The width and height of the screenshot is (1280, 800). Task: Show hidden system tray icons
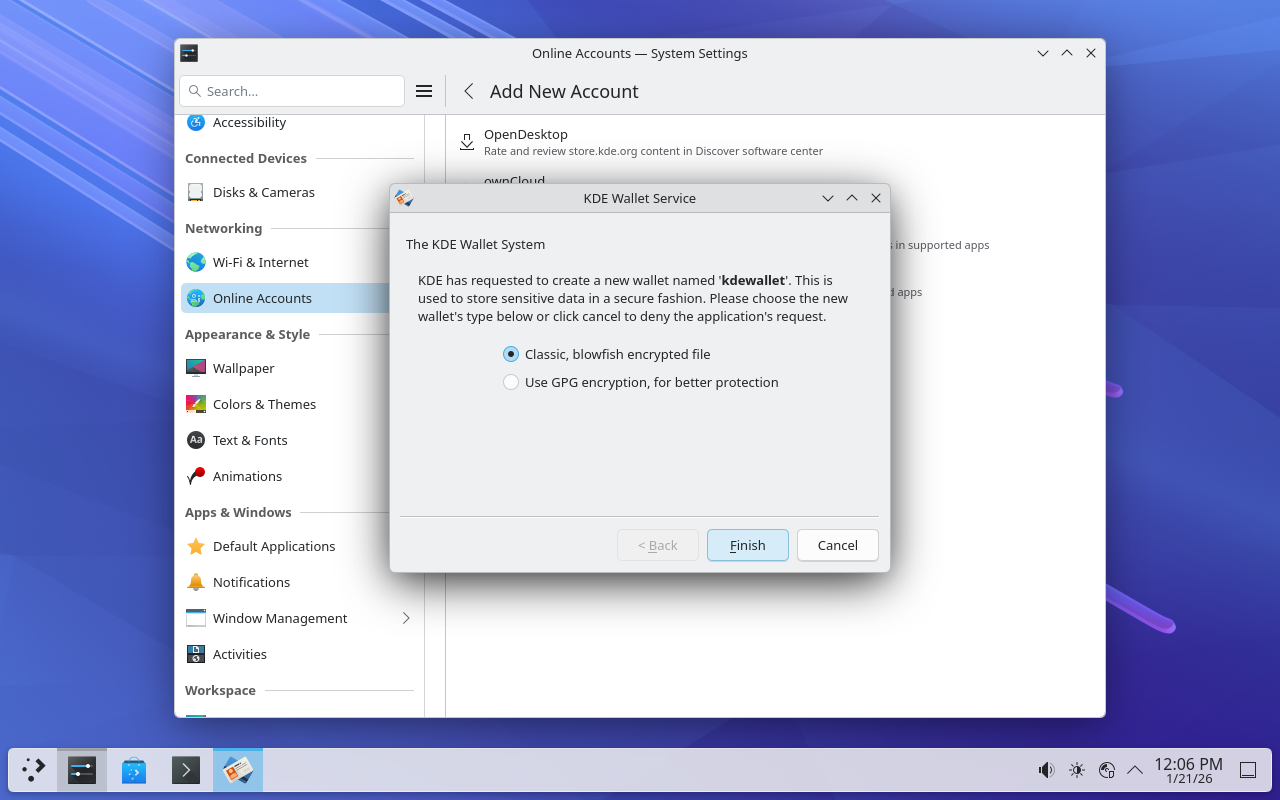coord(1135,770)
